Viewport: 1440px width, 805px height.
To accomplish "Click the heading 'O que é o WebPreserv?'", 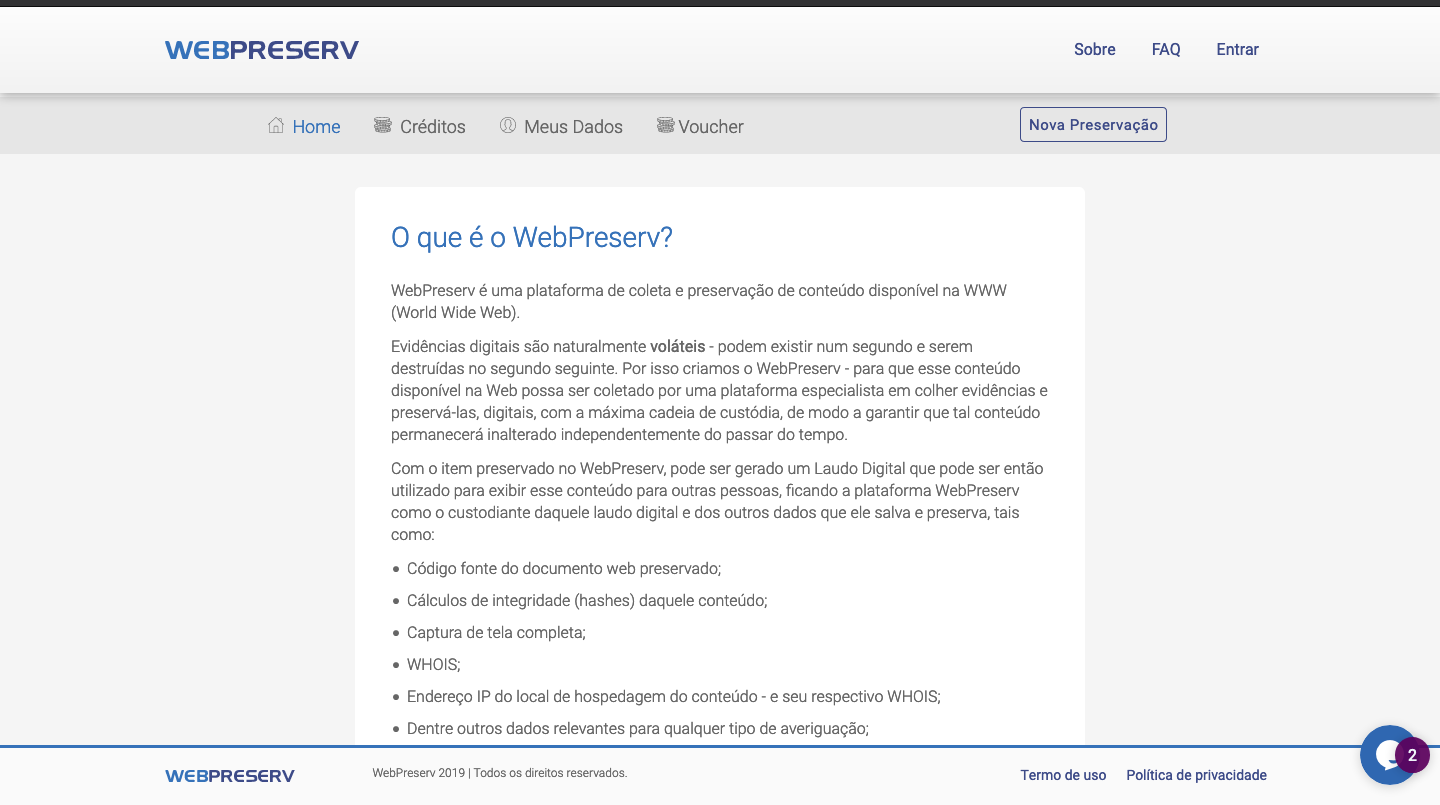I will 532,238.
